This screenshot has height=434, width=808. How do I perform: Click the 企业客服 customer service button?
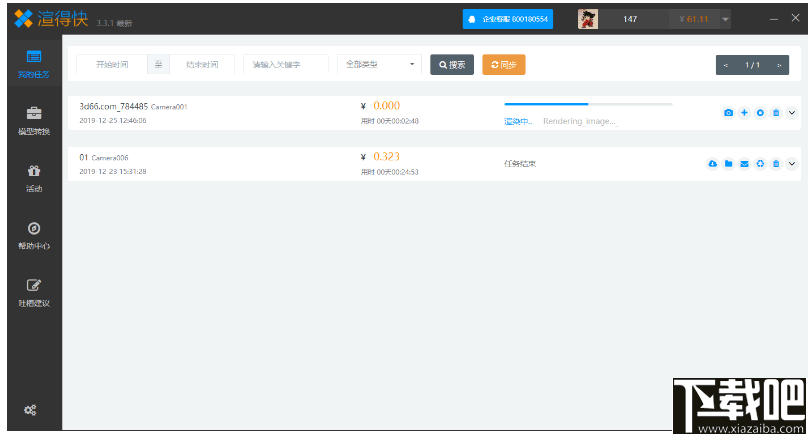tap(508, 19)
